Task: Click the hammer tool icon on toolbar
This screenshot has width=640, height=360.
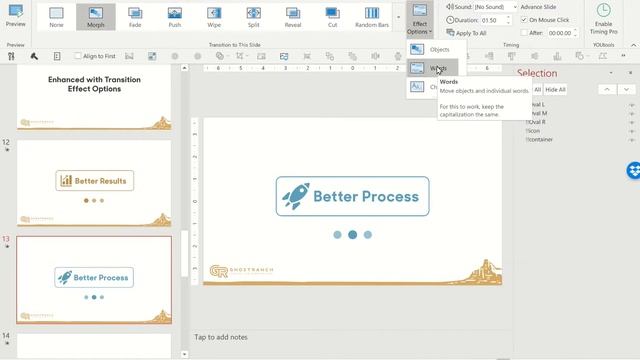Action: click(x=34, y=56)
